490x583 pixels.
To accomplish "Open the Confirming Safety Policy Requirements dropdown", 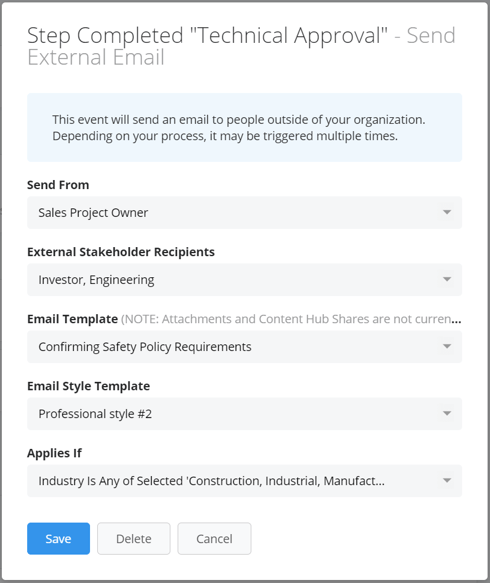I will (244, 347).
